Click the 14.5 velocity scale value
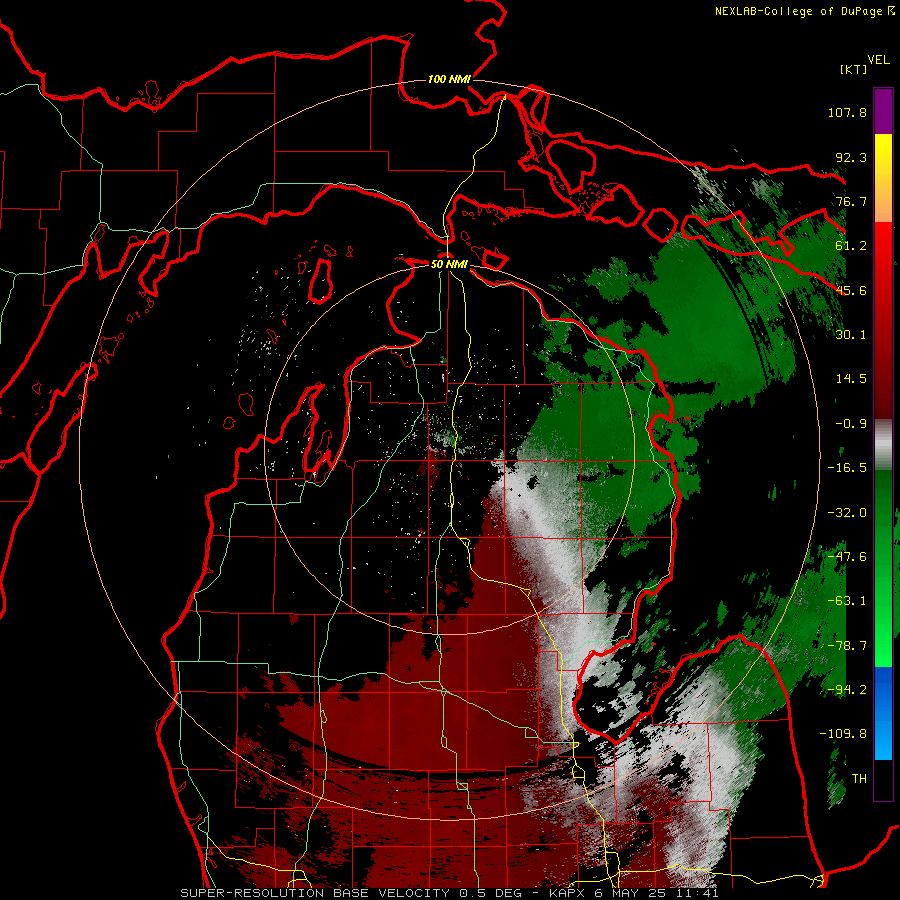Viewport: 900px width, 900px height. (x=851, y=379)
